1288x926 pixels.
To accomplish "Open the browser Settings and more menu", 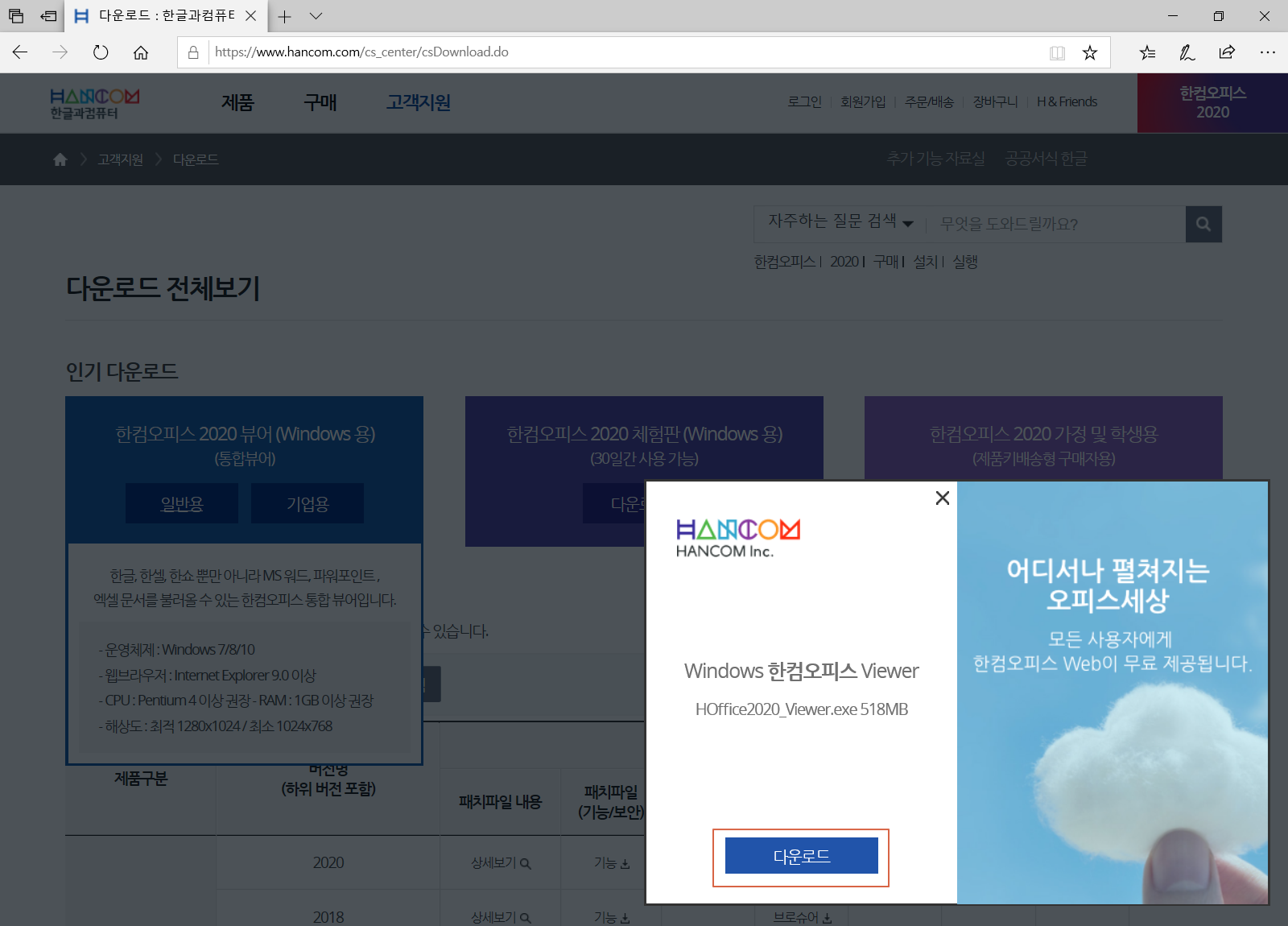I will (1268, 52).
